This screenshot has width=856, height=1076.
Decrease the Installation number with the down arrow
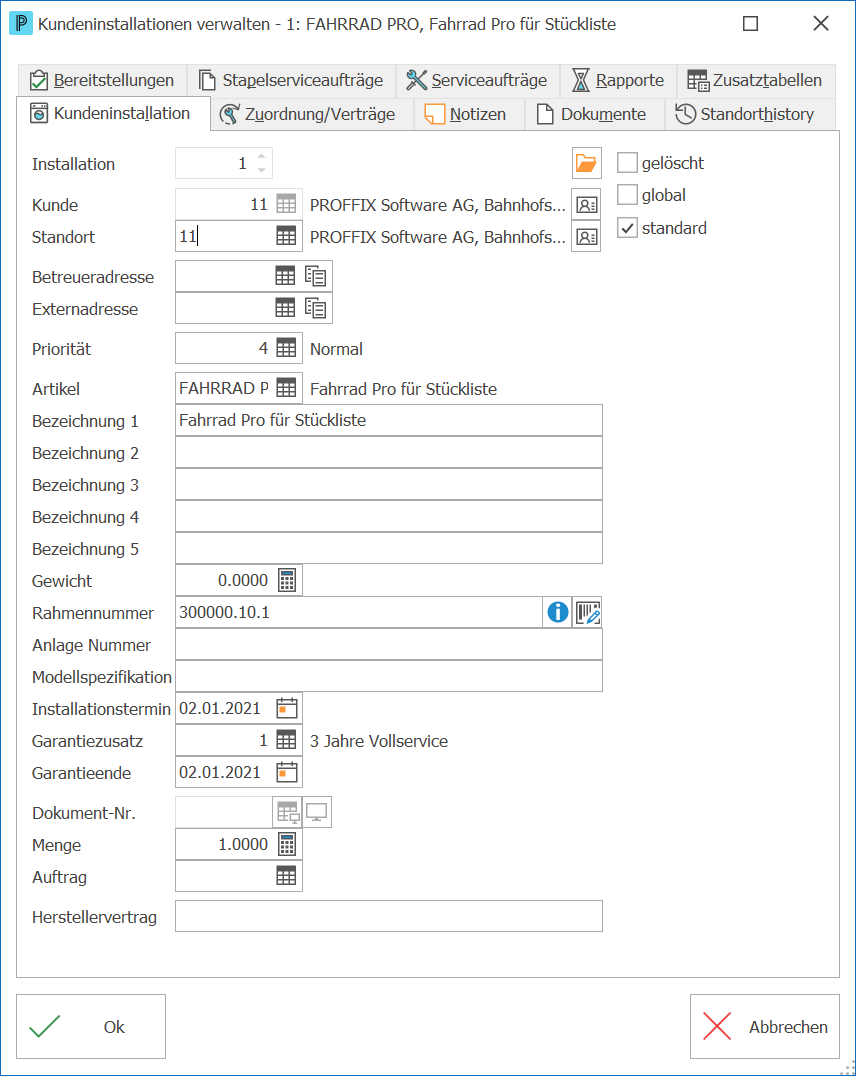[262, 169]
